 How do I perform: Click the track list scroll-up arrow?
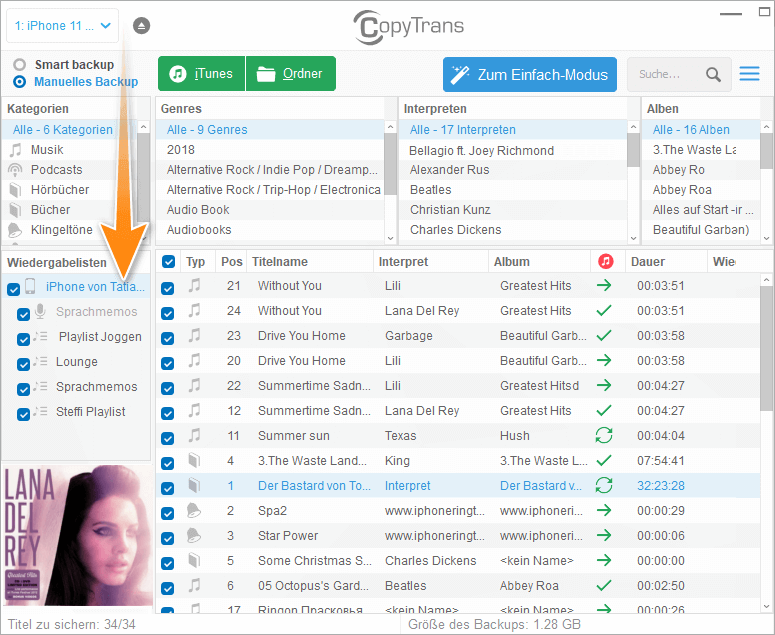(x=766, y=280)
